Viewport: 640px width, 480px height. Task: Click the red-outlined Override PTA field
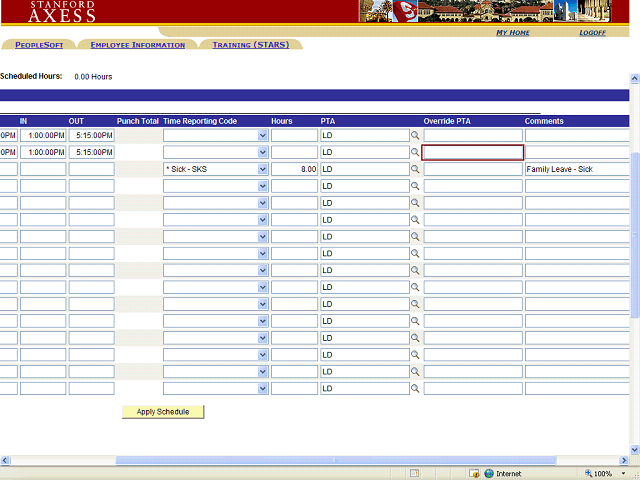click(472, 152)
